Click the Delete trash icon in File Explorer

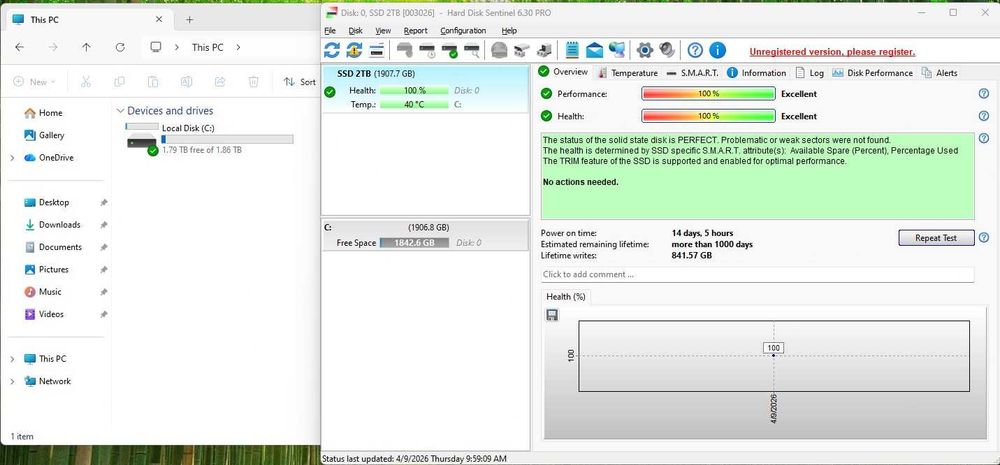click(253, 82)
